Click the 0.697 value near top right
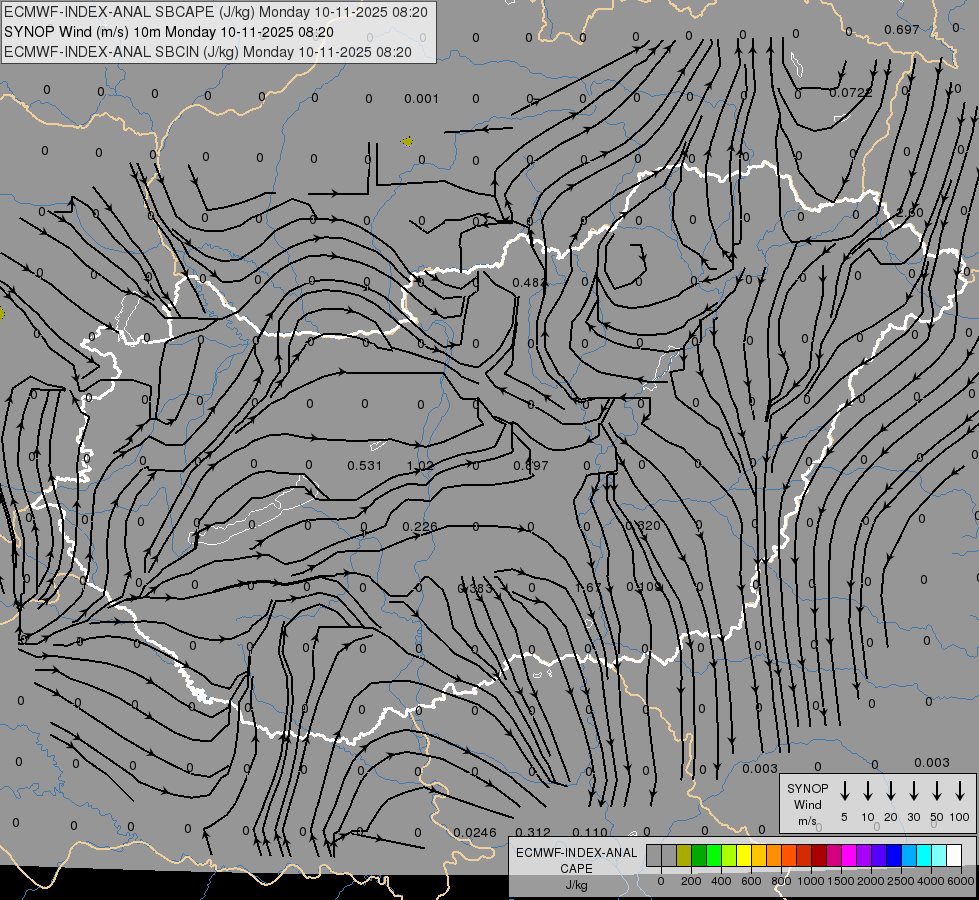 coord(902,29)
